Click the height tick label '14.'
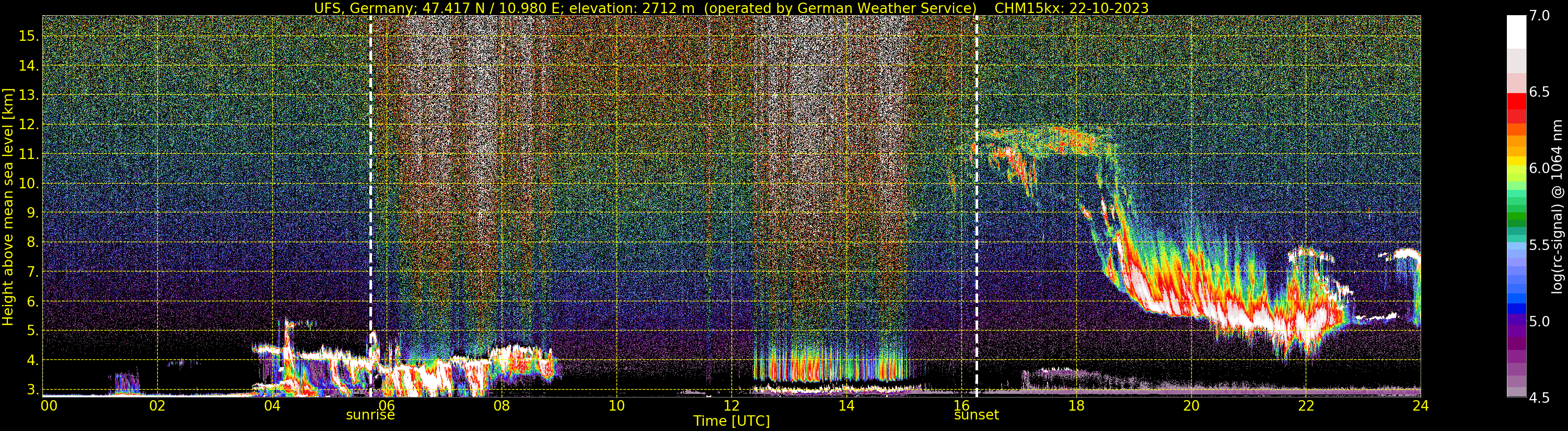The width and height of the screenshot is (1568, 431). tap(29, 66)
